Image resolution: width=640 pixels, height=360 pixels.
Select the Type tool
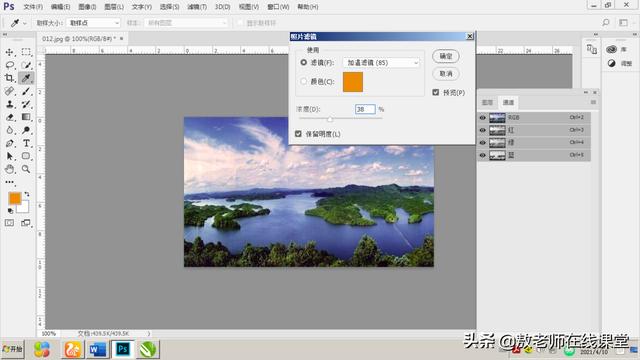26,143
